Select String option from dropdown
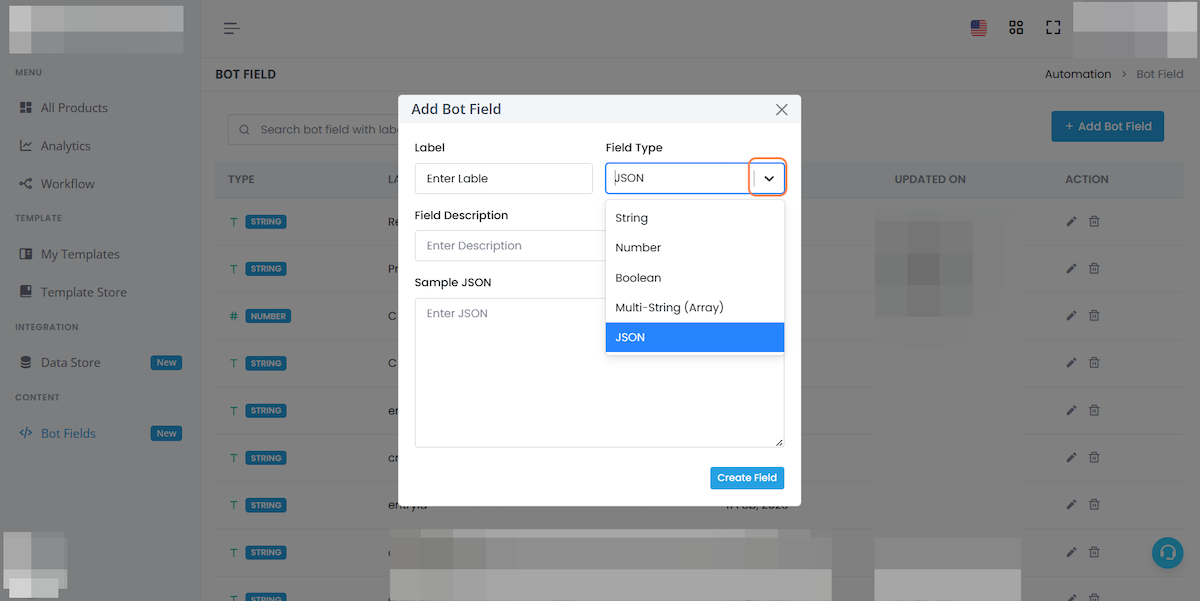The height and width of the screenshot is (601, 1200). (x=695, y=218)
